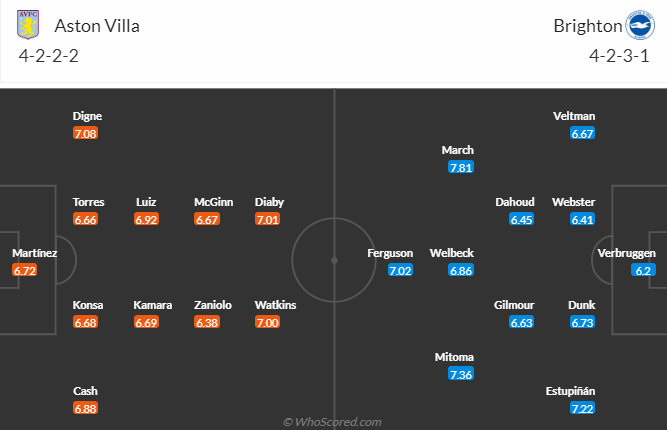Click Mitoma's 7.36 rating badge
The image size is (667, 430).
pyautogui.click(x=461, y=374)
